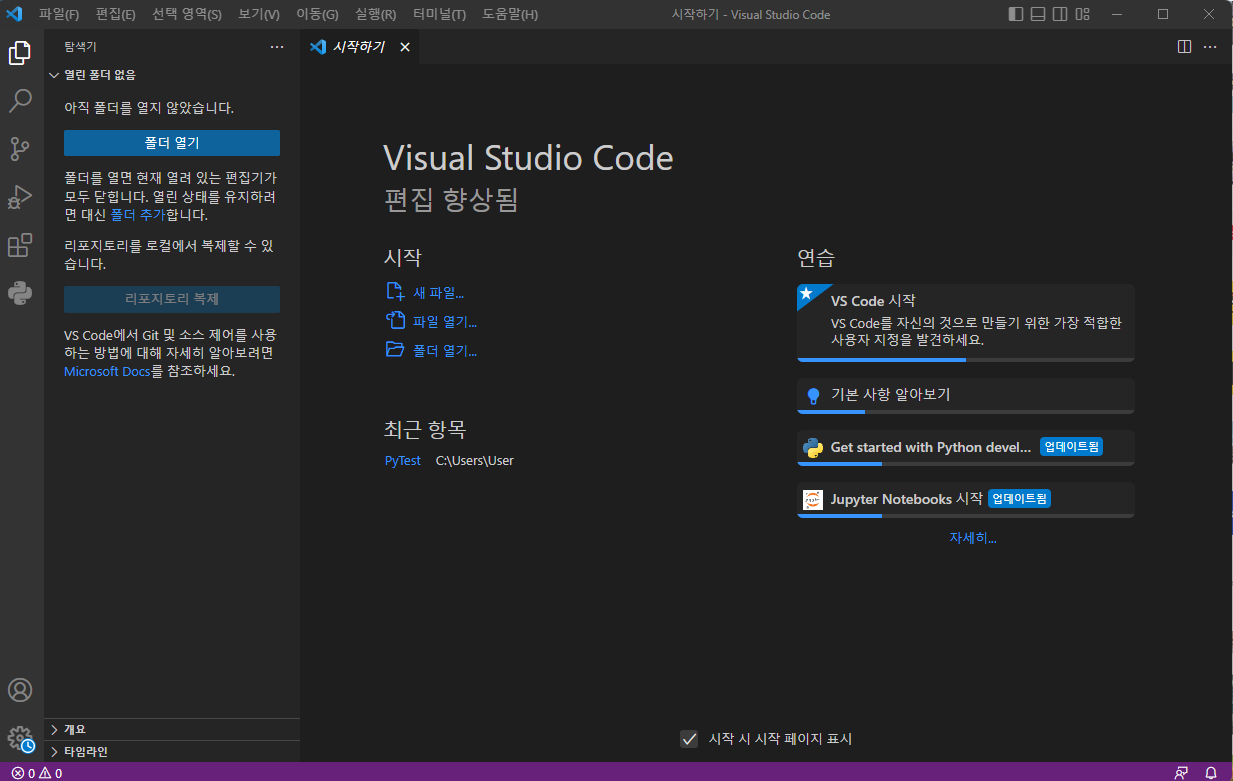Screen dimensions: 1233x781
Task: Open the Microsoft Docs link
Action: [107, 371]
